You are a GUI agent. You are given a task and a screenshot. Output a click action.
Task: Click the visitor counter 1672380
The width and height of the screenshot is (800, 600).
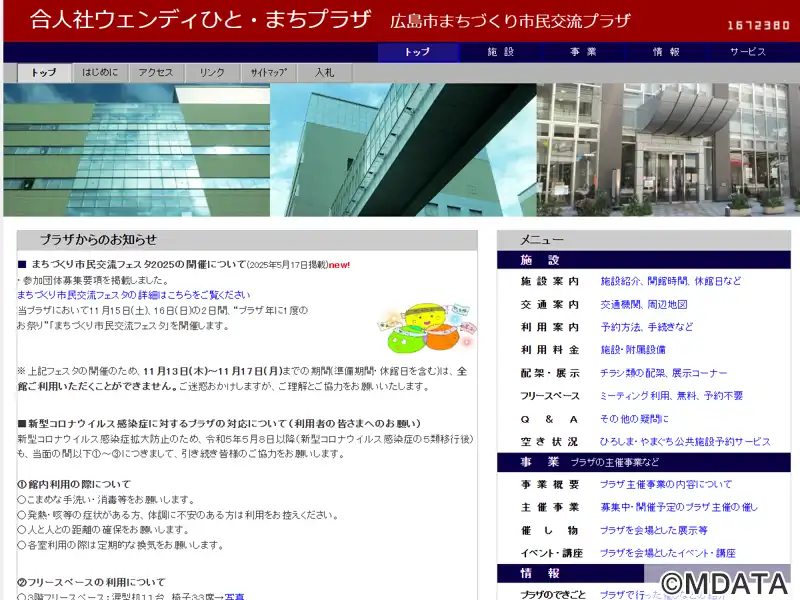(758, 25)
